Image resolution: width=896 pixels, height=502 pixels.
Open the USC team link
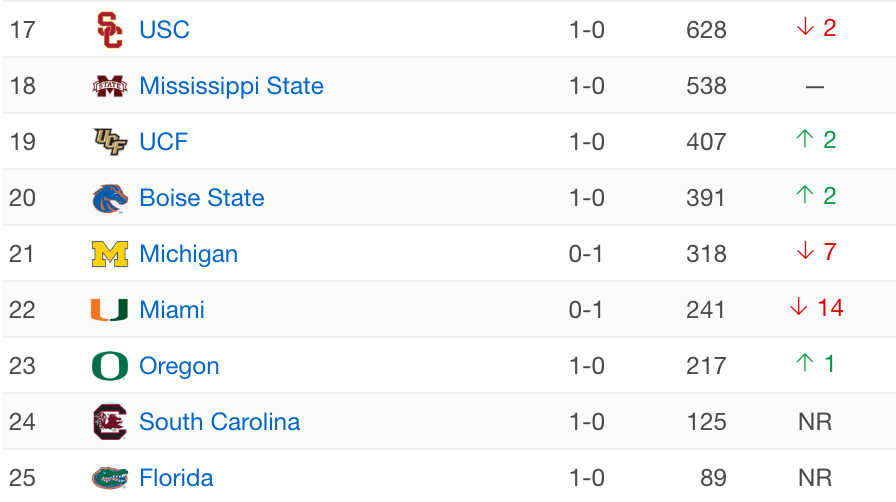coord(164,30)
